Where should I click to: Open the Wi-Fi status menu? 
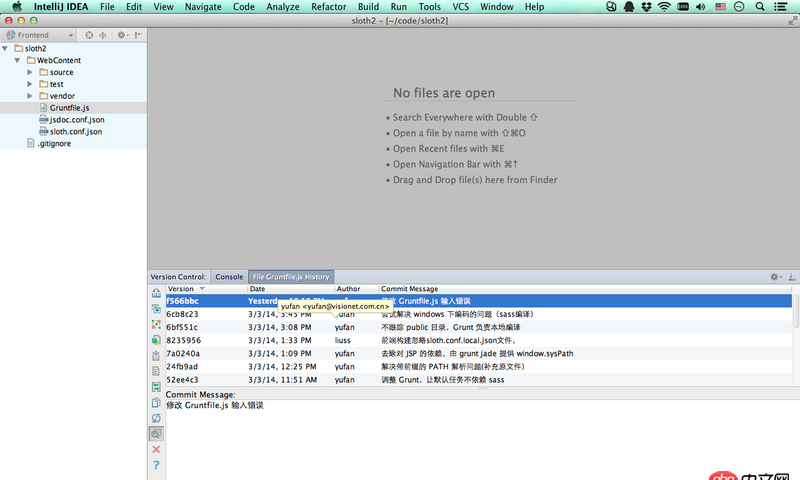(664, 7)
